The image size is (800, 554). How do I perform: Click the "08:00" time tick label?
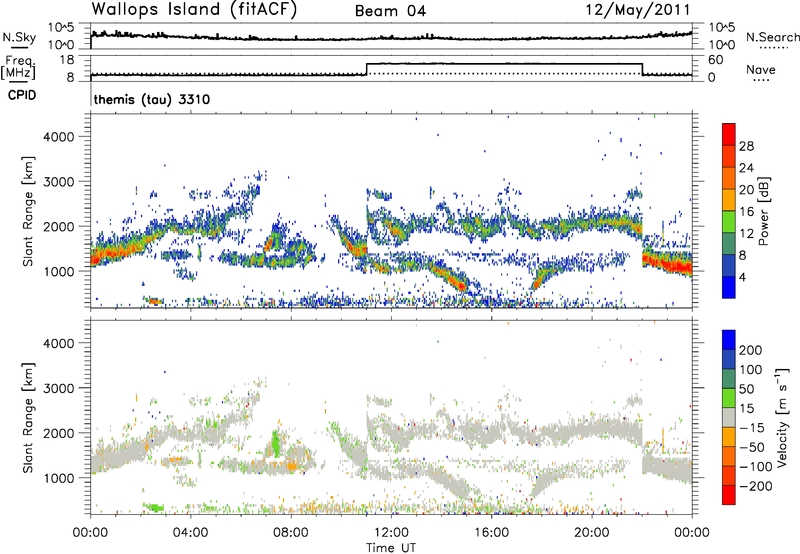click(291, 533)
